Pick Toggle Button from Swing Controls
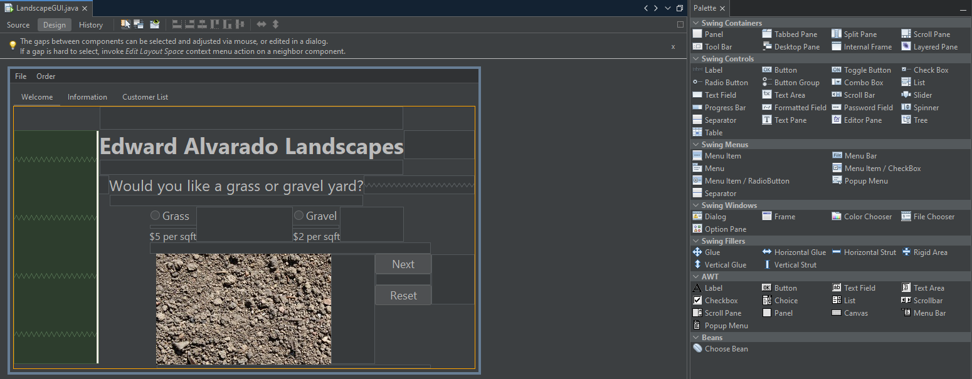This screenshot has width=972, height=379. (x=862, y=70)
